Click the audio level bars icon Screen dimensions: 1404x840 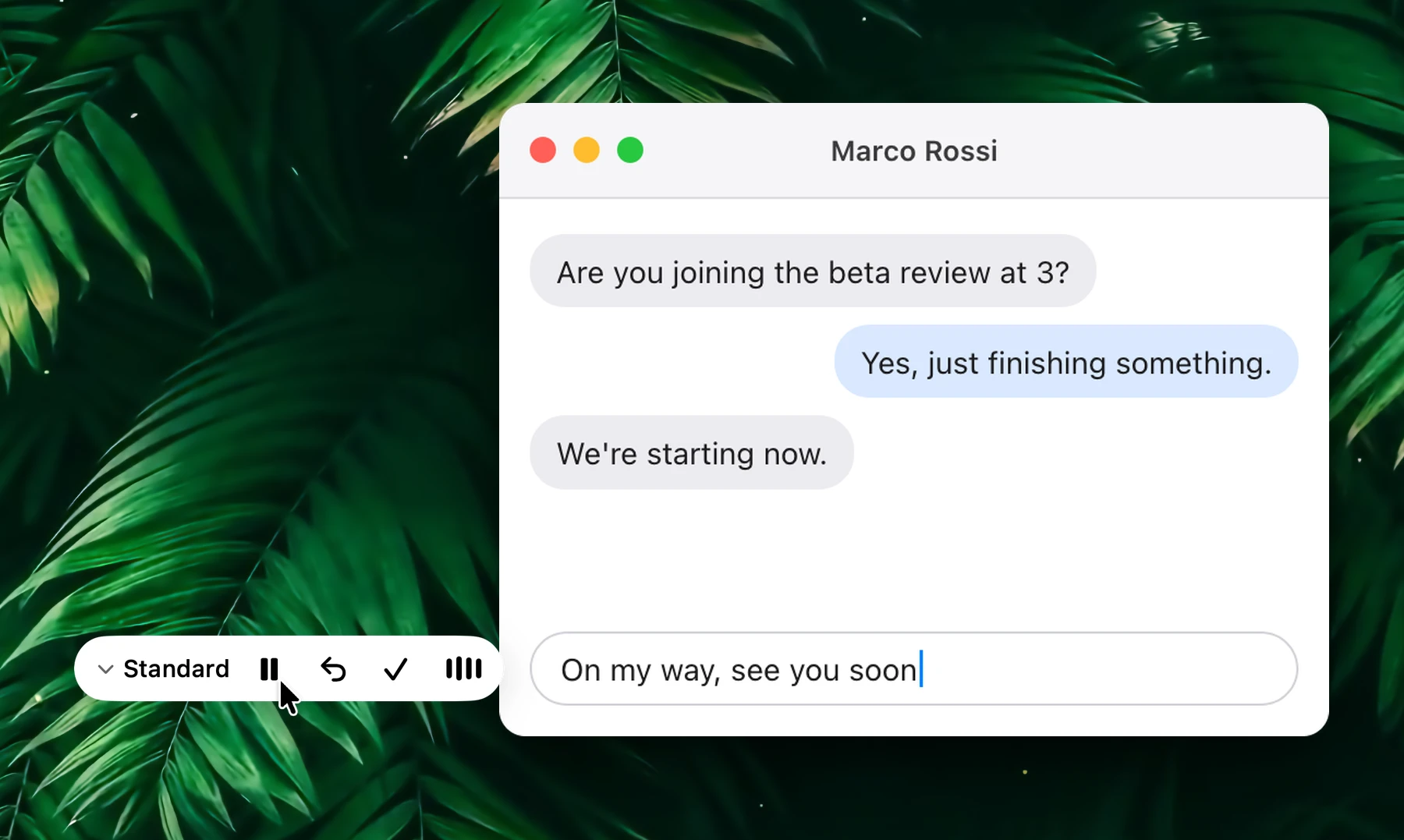click(463, 668)
